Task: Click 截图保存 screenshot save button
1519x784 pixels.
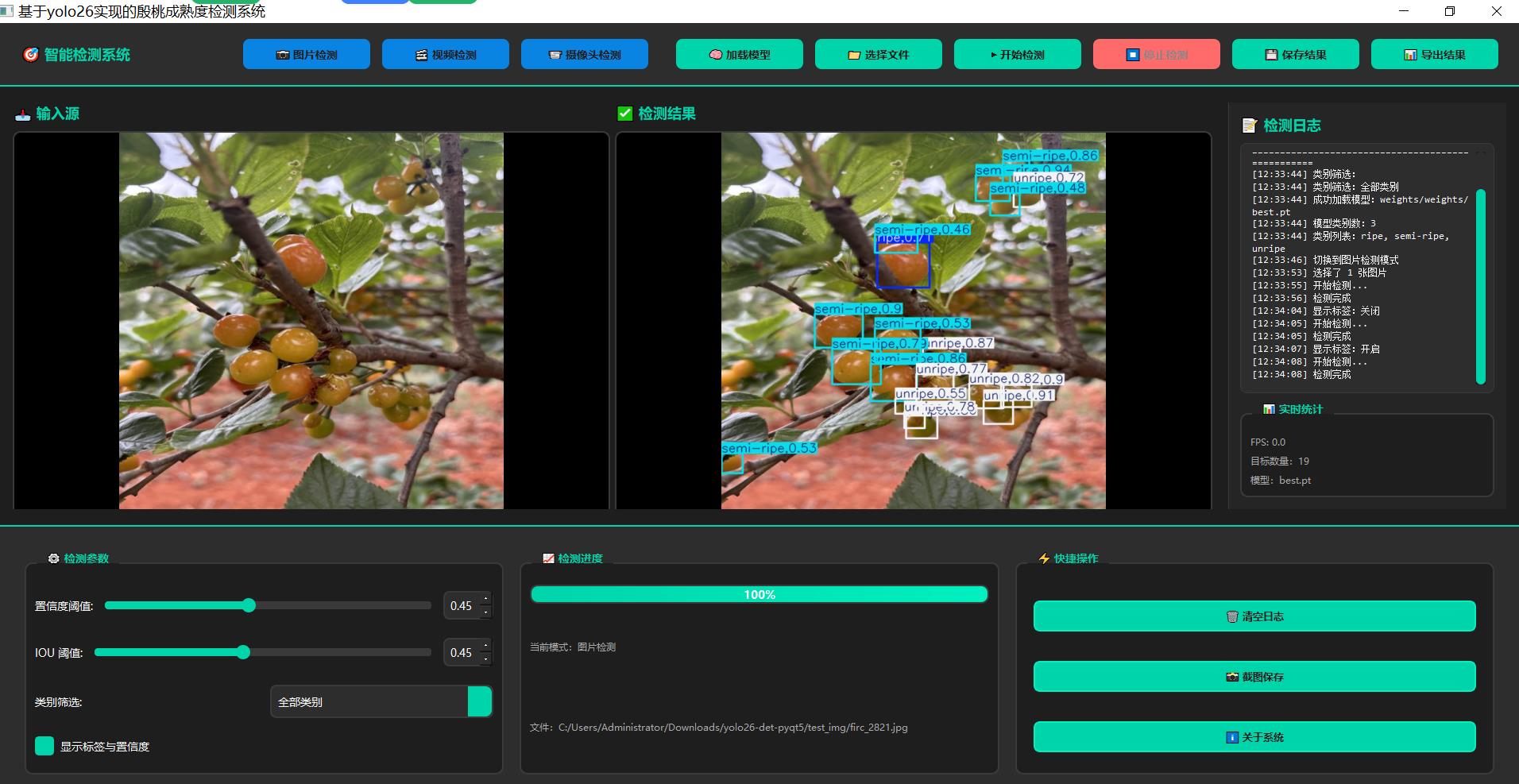Action: pos(1254,677)
